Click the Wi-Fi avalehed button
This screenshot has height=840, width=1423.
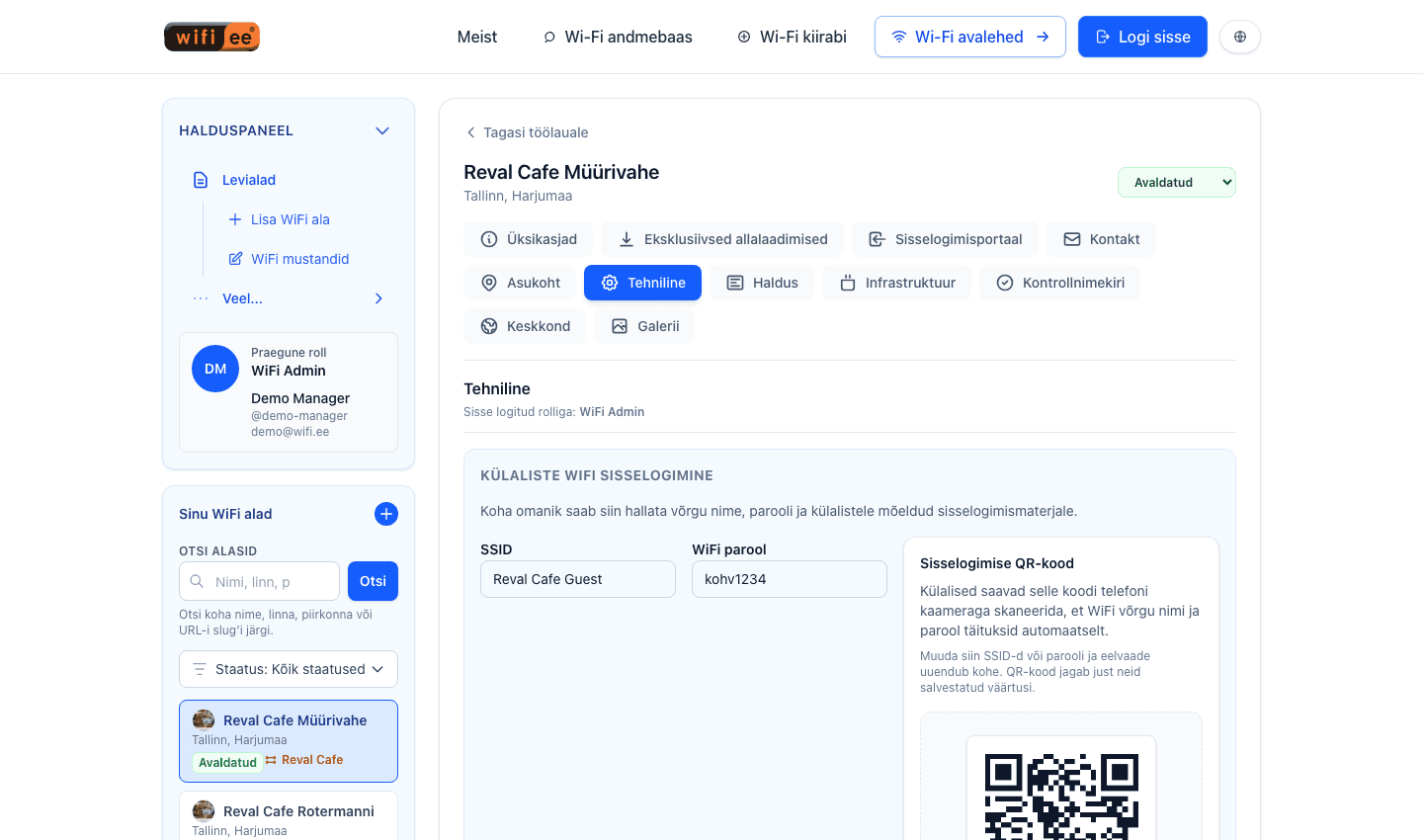tap(970, 37)
